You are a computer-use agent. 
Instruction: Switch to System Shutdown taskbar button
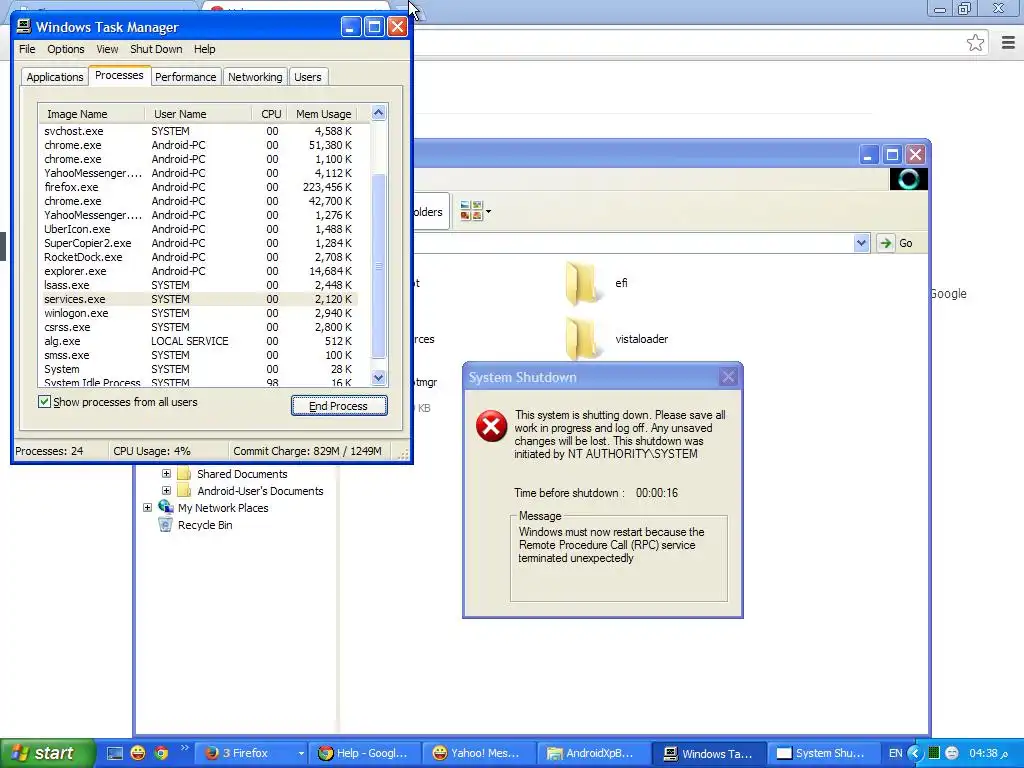(822, 753)
